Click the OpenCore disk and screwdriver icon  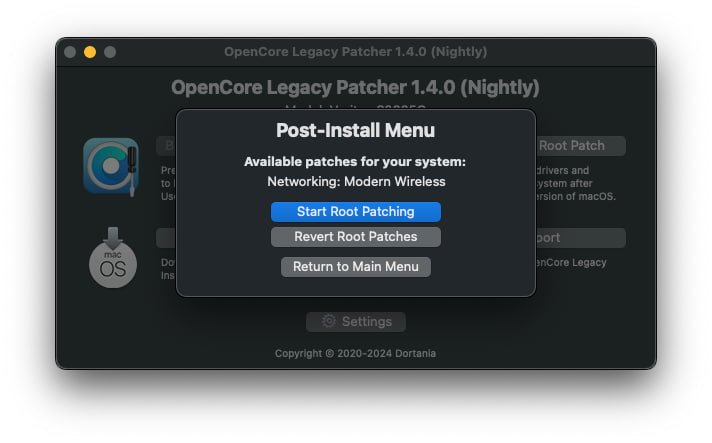111,167
